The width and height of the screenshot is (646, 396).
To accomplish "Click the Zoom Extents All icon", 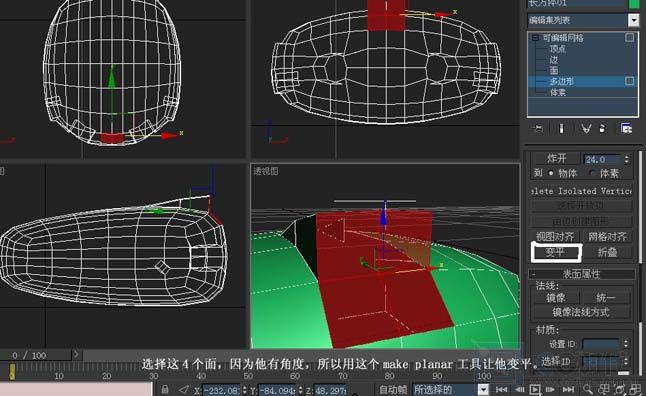I will click(635, 389).
